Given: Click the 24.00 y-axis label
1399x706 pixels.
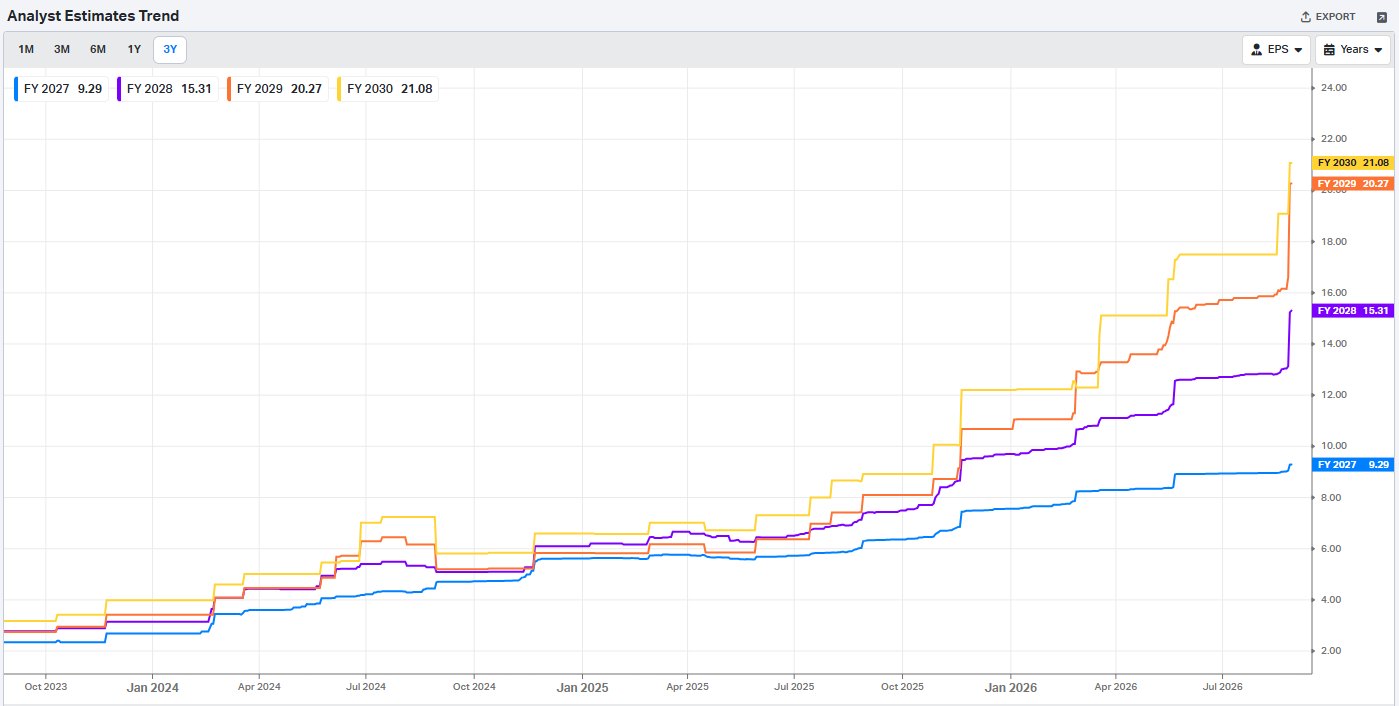Looking at the screenshot, I should tap(1334, 88).
